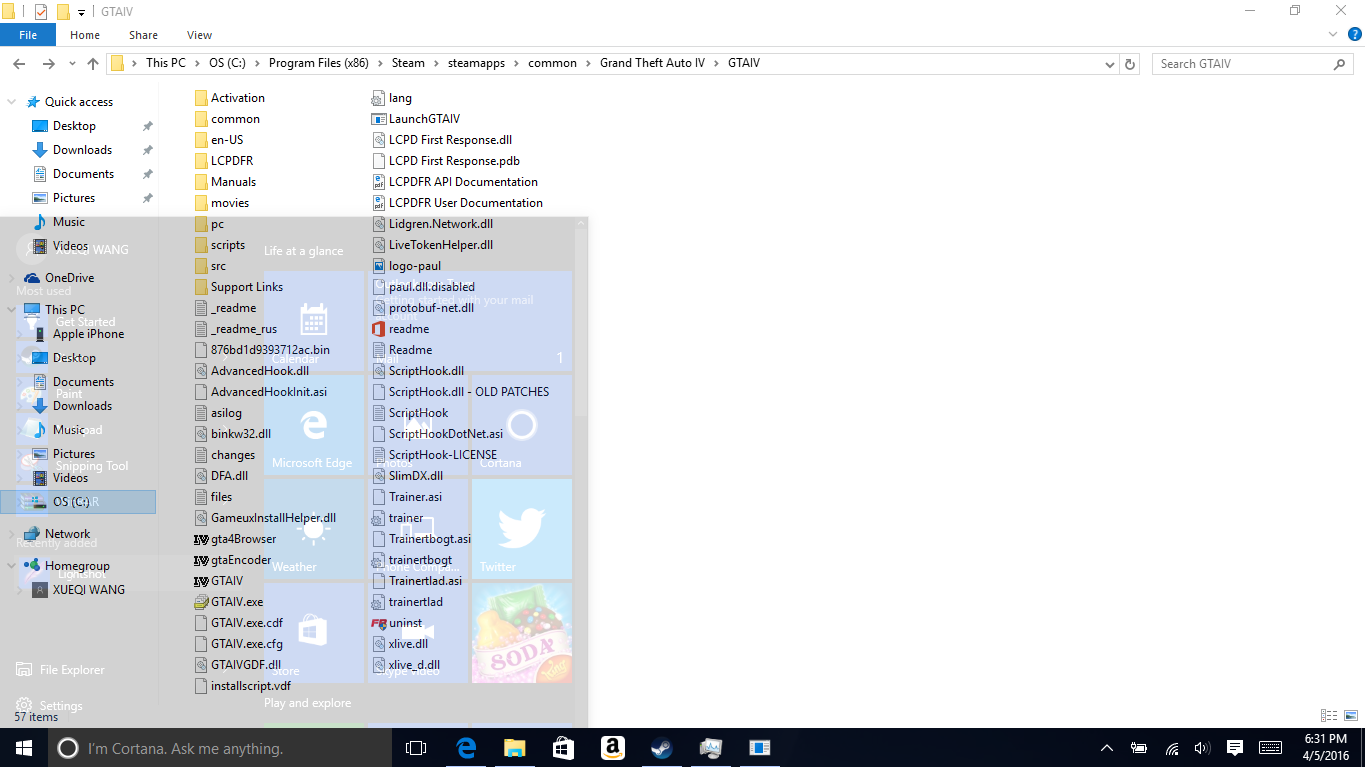Screen dimensions: 1365x767
Task: Show hidden tray icons
Action: point(1107,748)
